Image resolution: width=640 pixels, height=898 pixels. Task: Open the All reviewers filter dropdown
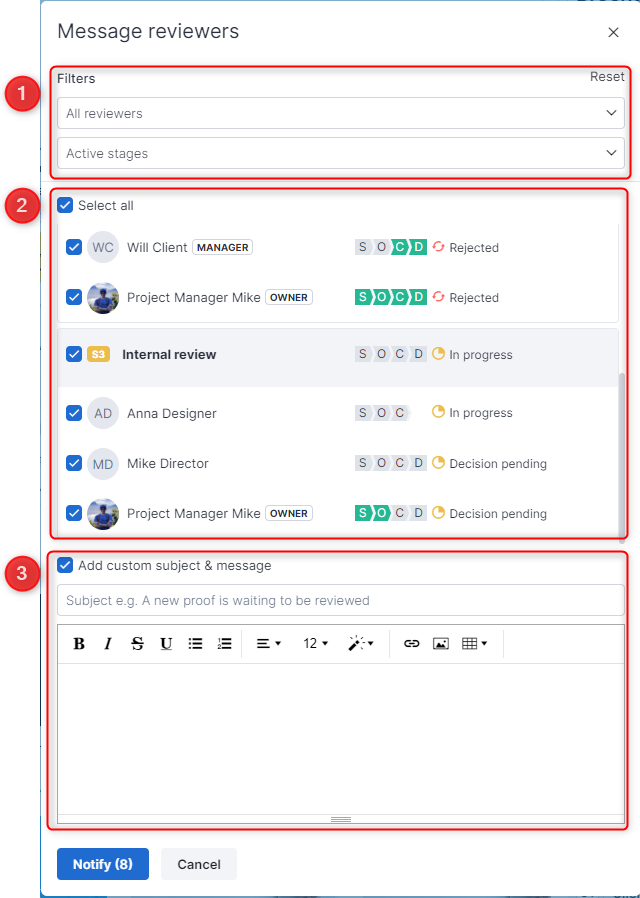(340, 114)
